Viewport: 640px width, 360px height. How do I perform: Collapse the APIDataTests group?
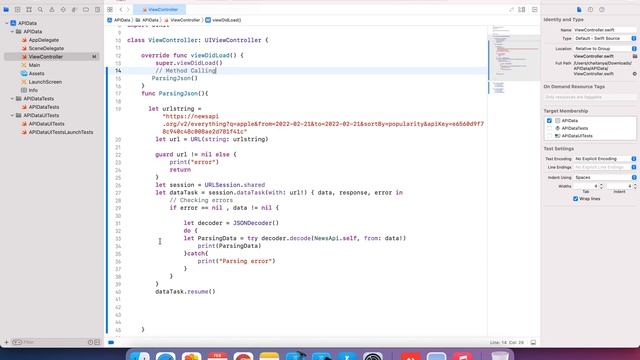[12, 98]
